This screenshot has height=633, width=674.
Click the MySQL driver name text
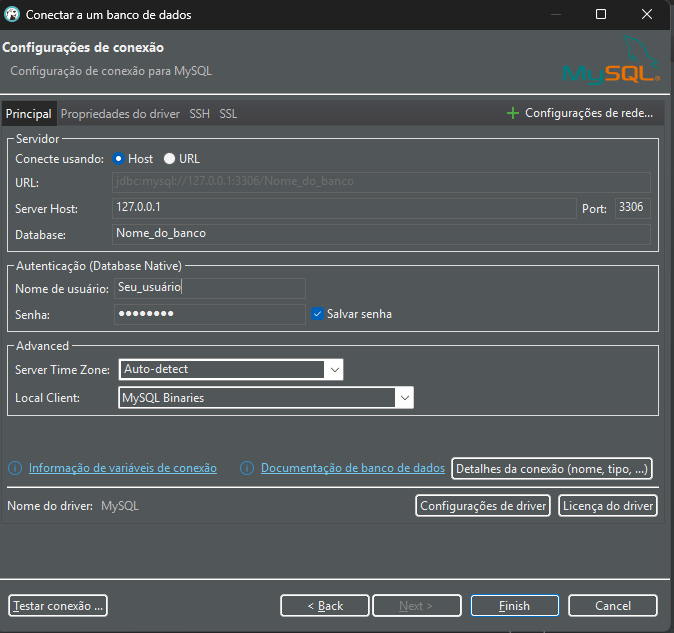pyautogui.click(x=120, y=506)
